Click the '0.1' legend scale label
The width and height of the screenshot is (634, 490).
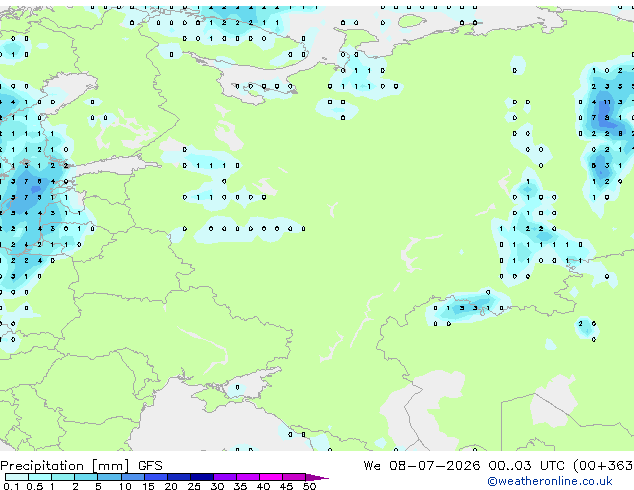11,486
